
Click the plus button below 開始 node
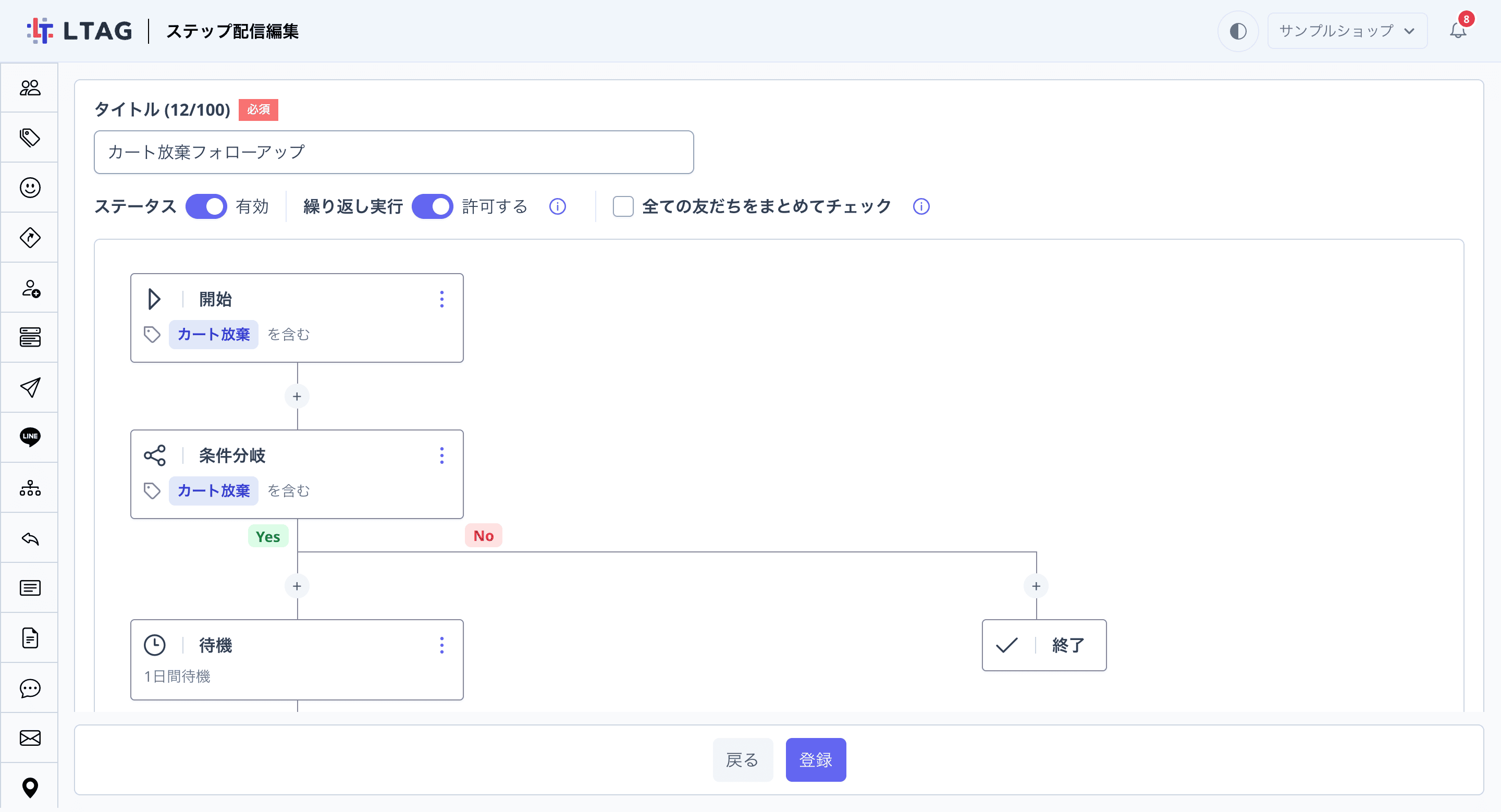click(297, 396)
